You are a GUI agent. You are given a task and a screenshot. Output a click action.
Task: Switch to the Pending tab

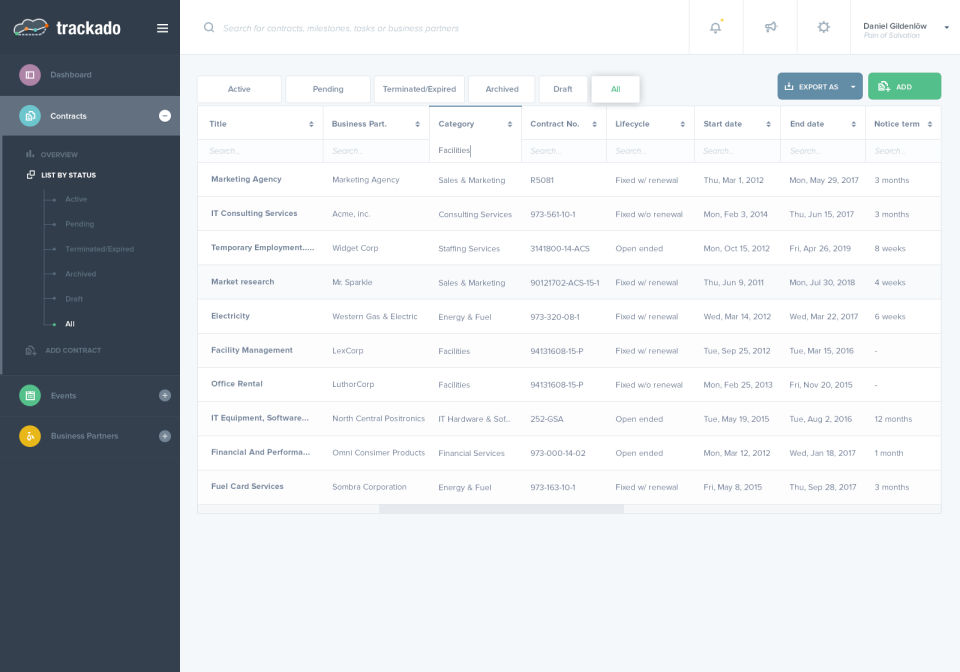(x=328, y=89)
